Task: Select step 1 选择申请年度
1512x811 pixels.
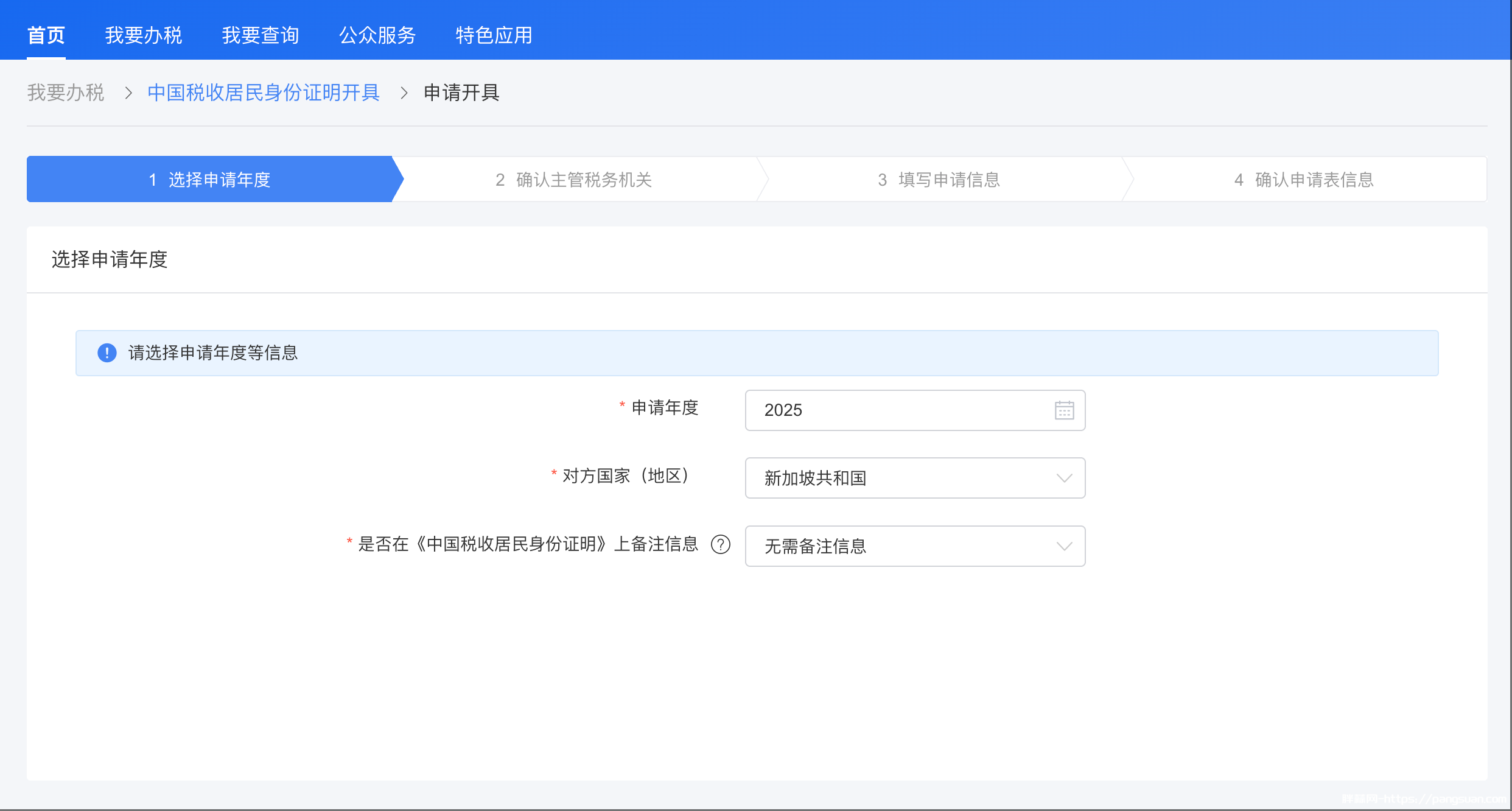Action: point(210,180)
